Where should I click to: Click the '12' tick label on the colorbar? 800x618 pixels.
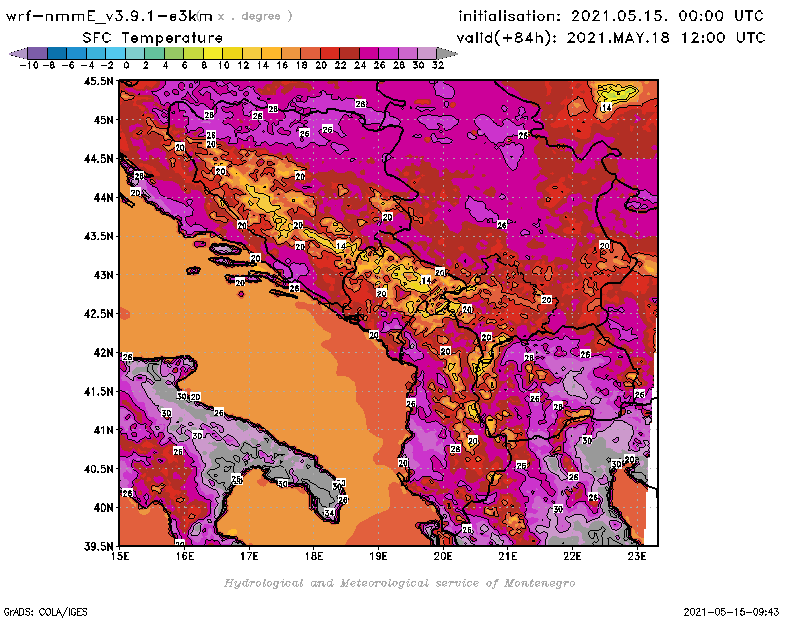pos(243,66)
